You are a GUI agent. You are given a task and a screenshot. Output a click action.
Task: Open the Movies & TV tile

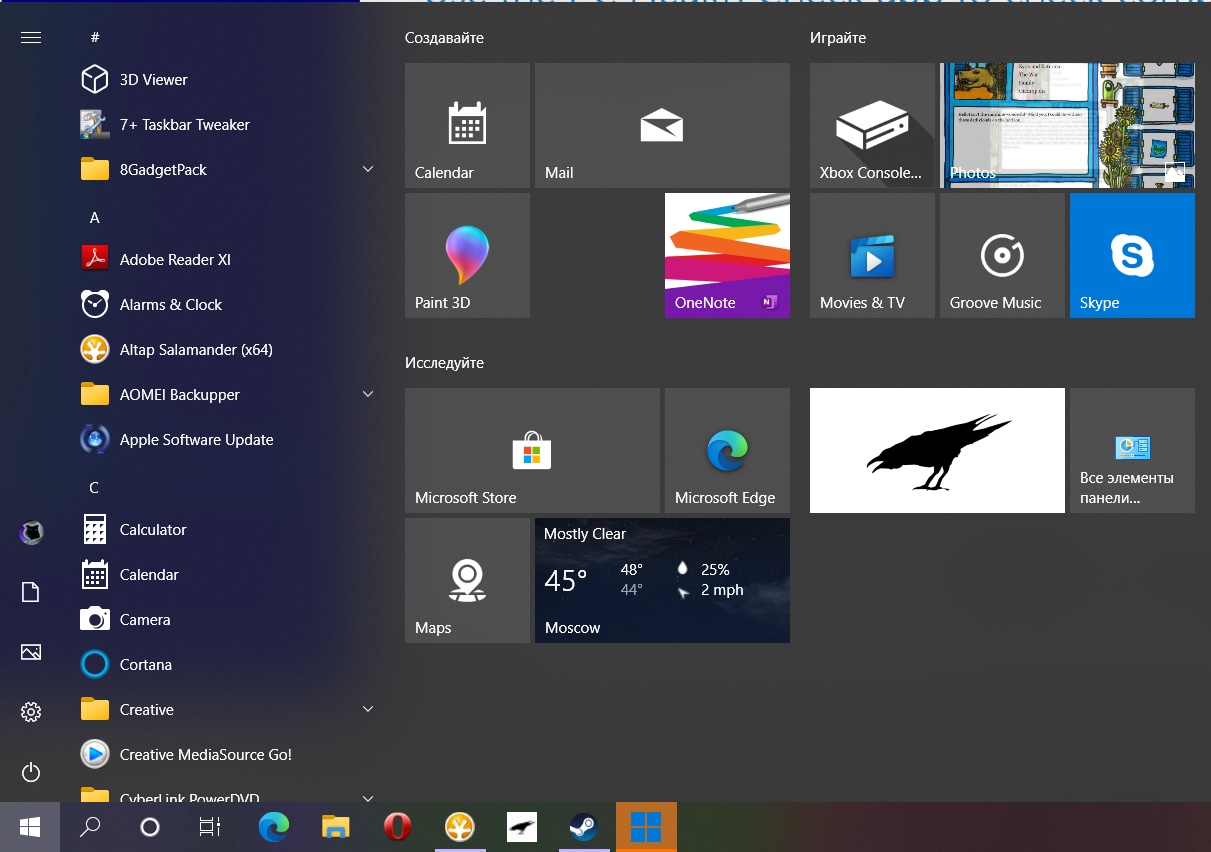coord(872,255)
